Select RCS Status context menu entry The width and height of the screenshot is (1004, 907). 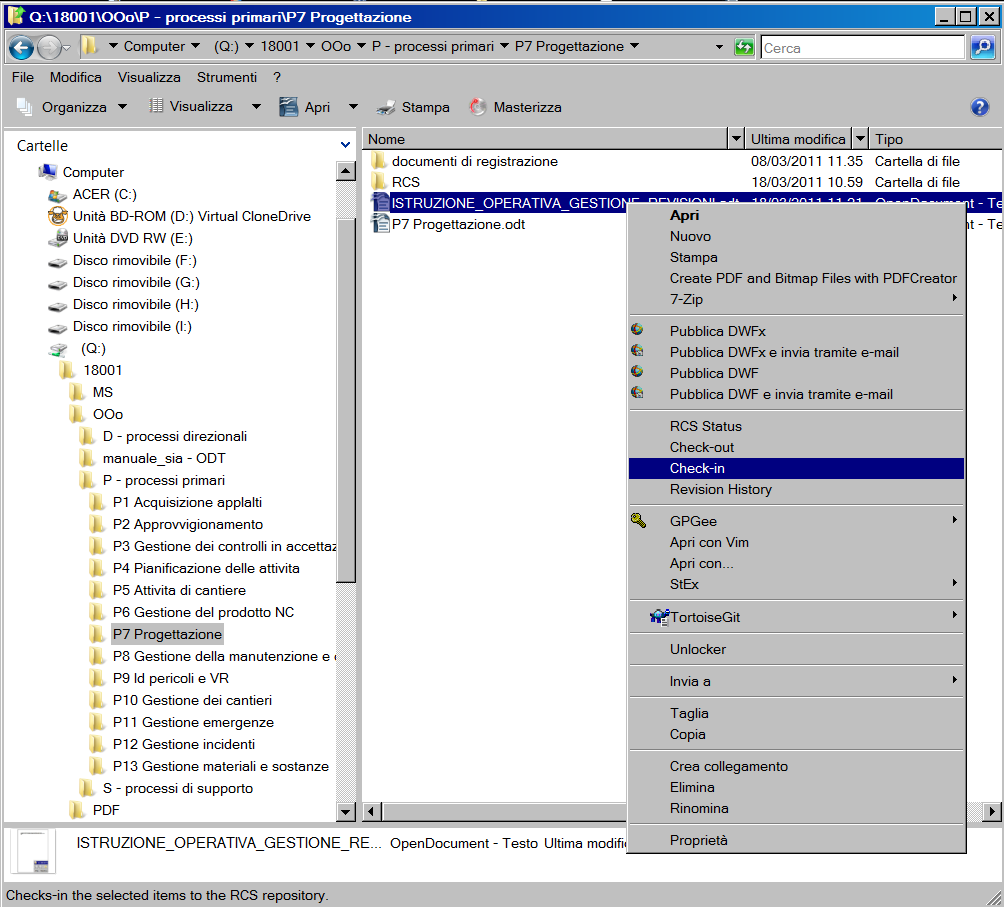(796, 426)
